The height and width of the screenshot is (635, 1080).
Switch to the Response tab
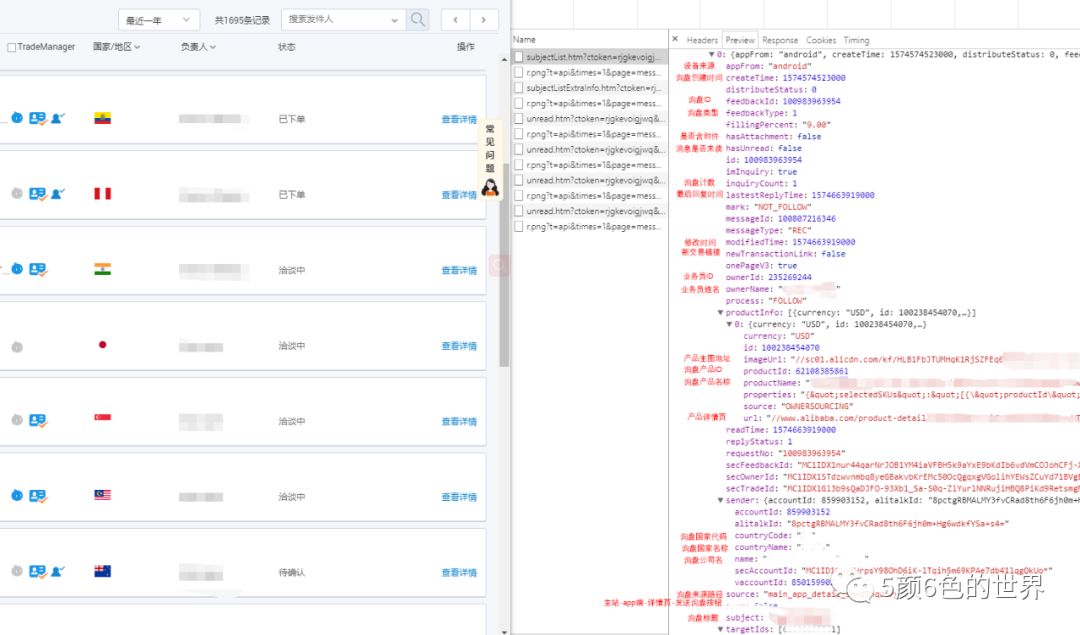pyautogui.click(x=780, y=40)
